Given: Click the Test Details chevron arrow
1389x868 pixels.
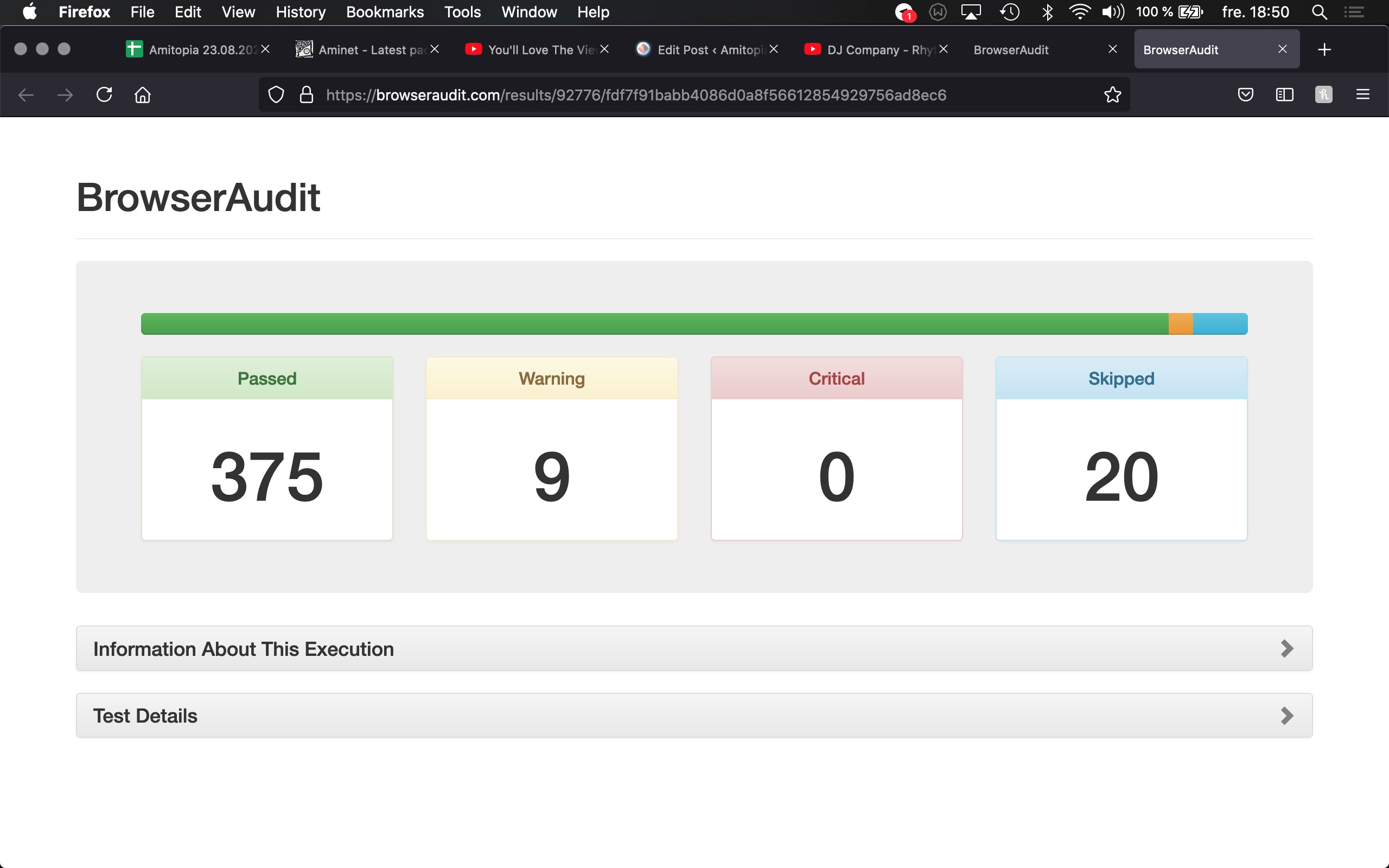Looking at the screenshot, I should coord(1287,716).
